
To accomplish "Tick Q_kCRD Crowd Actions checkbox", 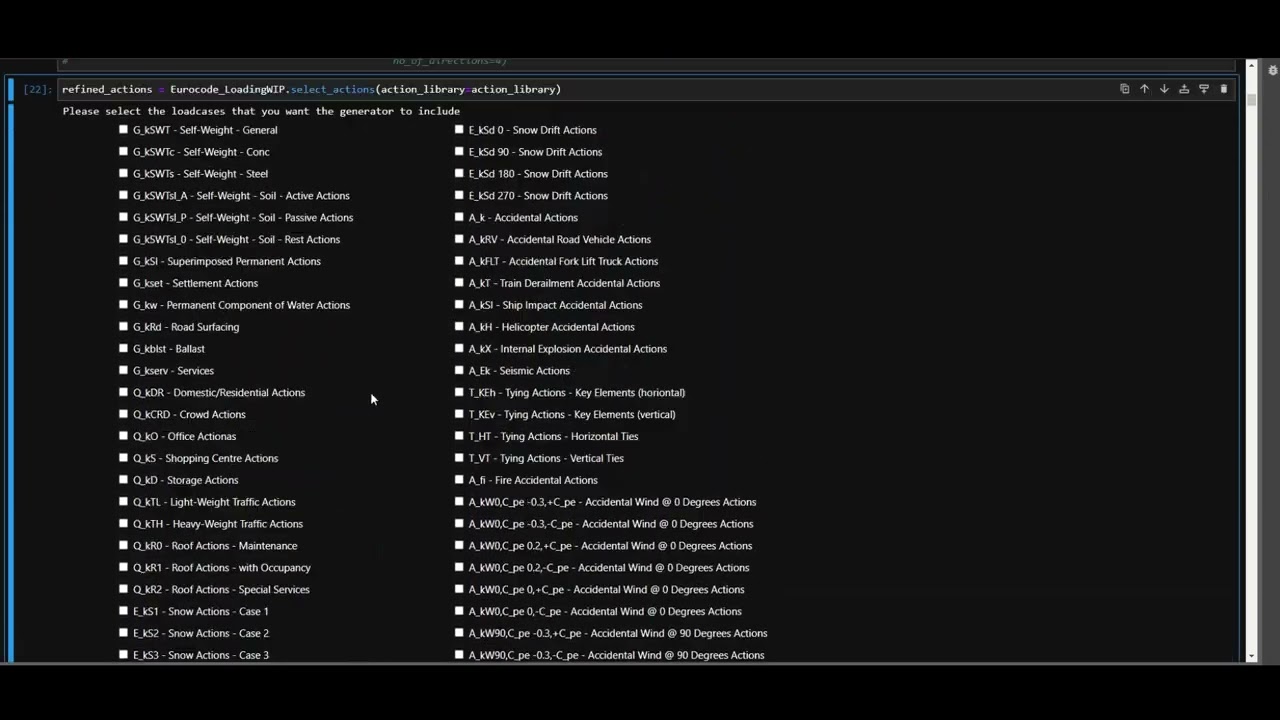I will tap(123, 414).
